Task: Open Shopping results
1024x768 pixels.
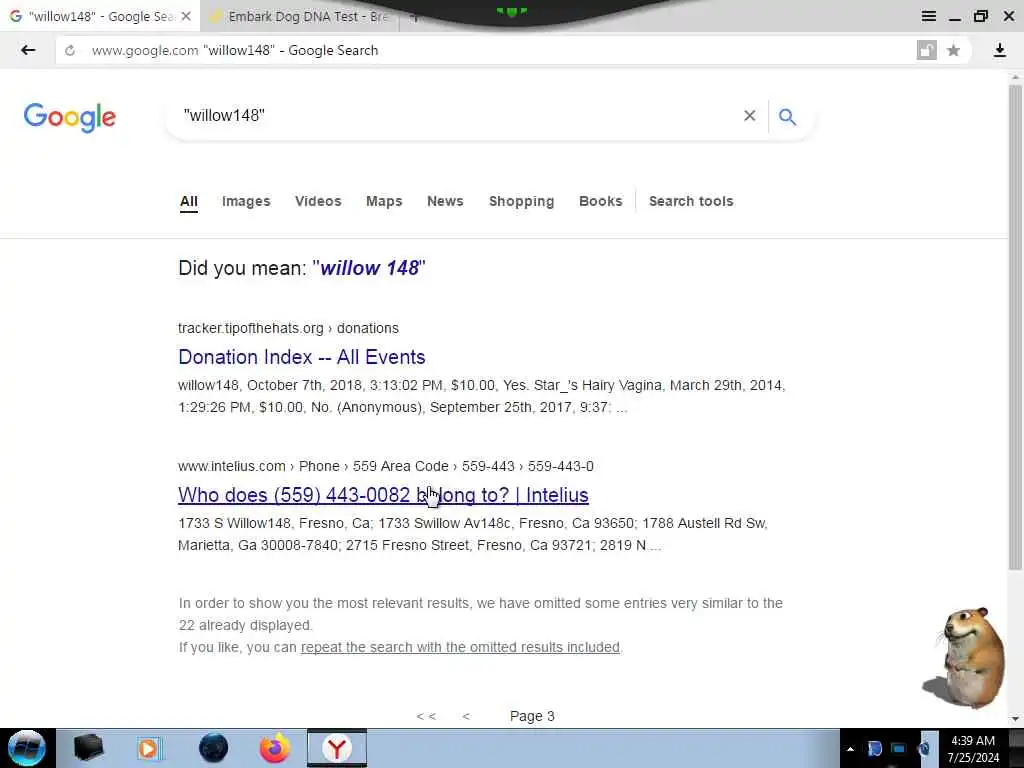Action: click(x=522, y=201)
